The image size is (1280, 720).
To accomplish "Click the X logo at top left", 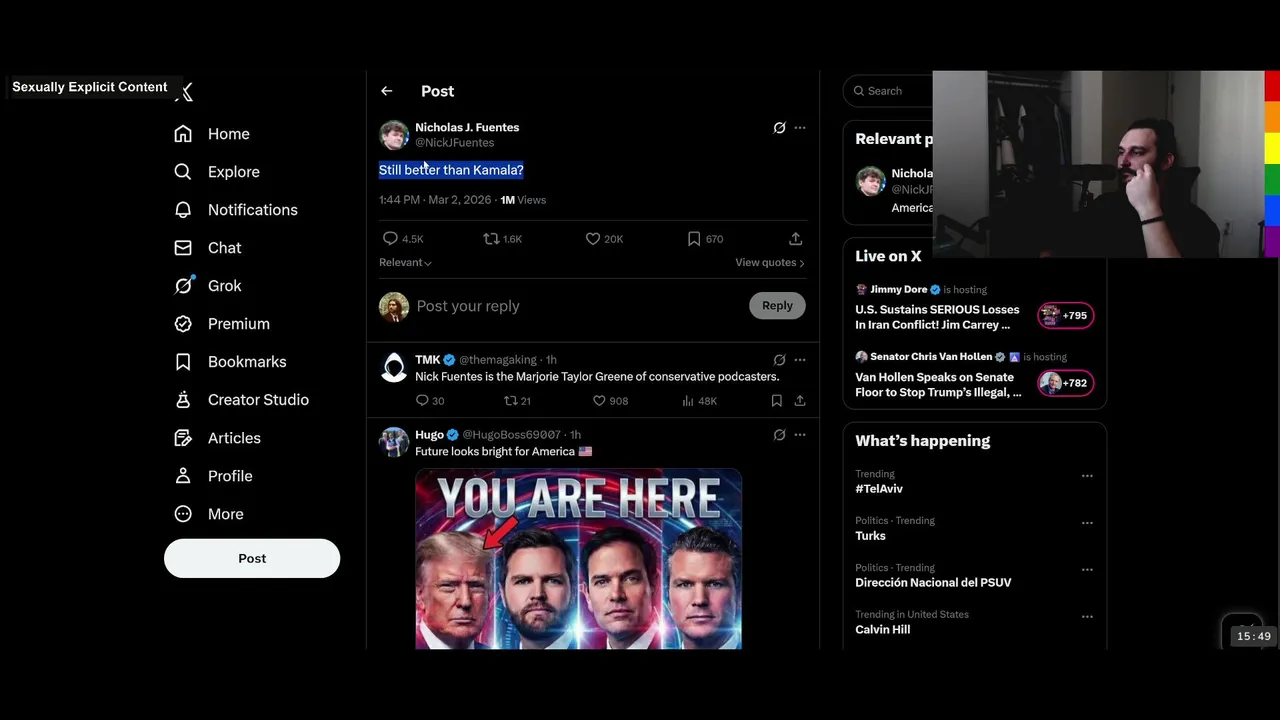I will (184, 93).
